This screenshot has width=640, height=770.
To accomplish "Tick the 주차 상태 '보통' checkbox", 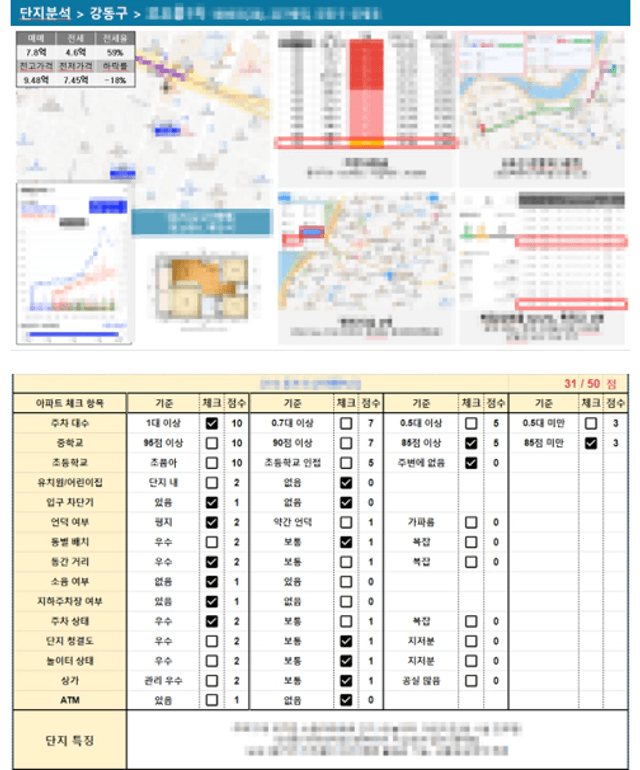I will click(x=346, y=621).
